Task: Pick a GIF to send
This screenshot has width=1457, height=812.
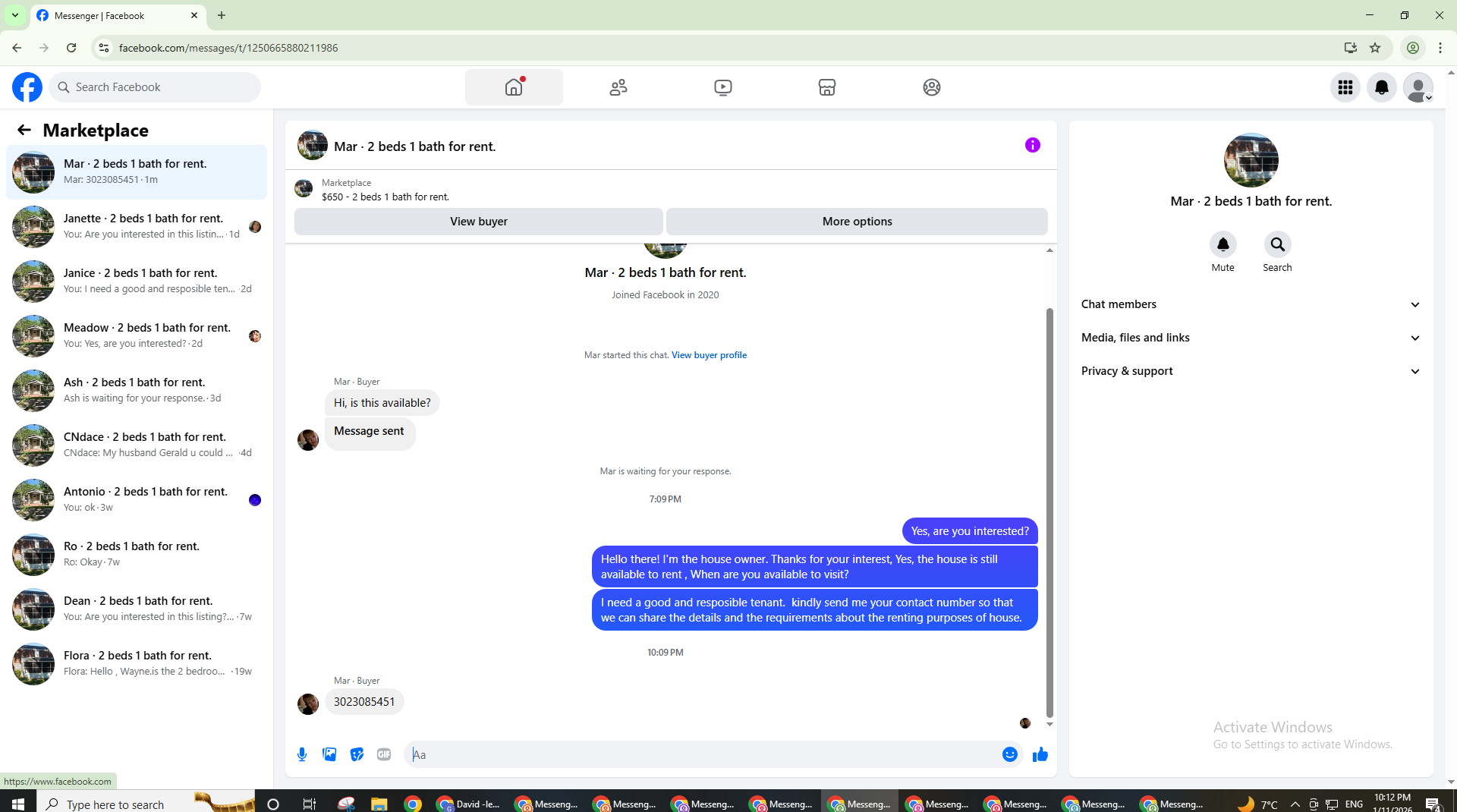Action: pyautogui.click(x=384, y=754)
